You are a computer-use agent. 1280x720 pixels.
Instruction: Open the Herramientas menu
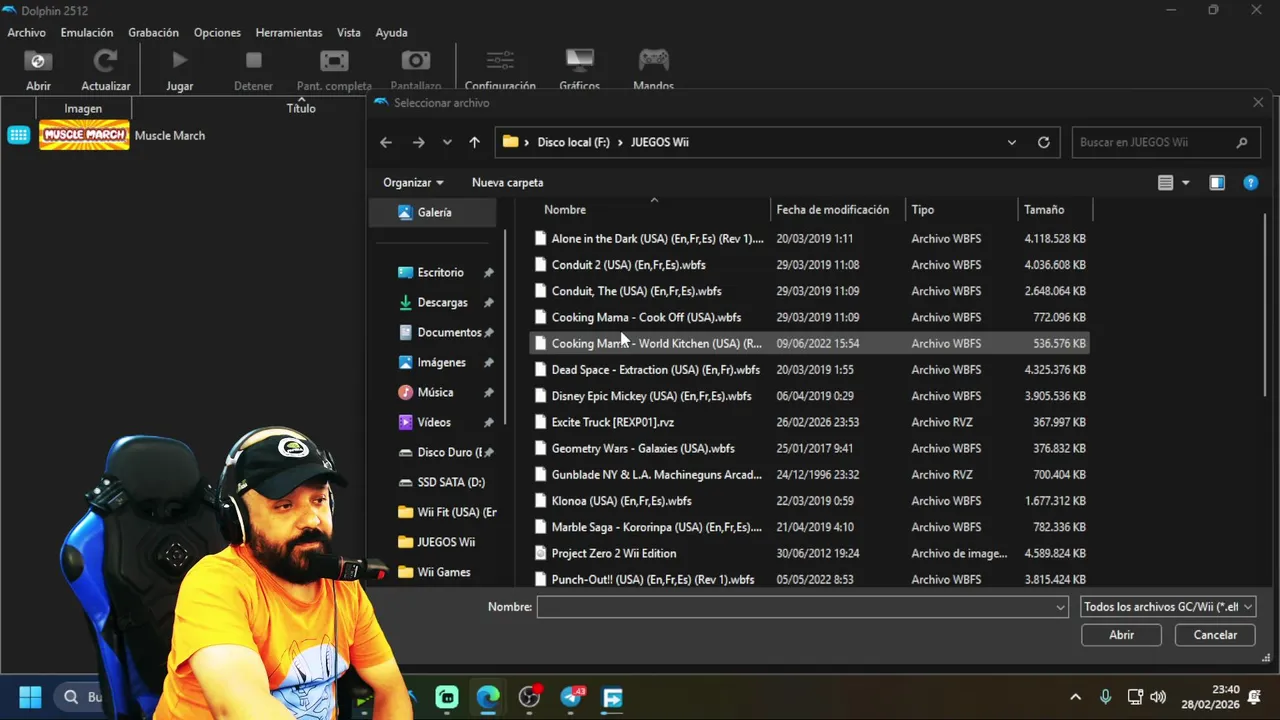click(x=289, y=33)
